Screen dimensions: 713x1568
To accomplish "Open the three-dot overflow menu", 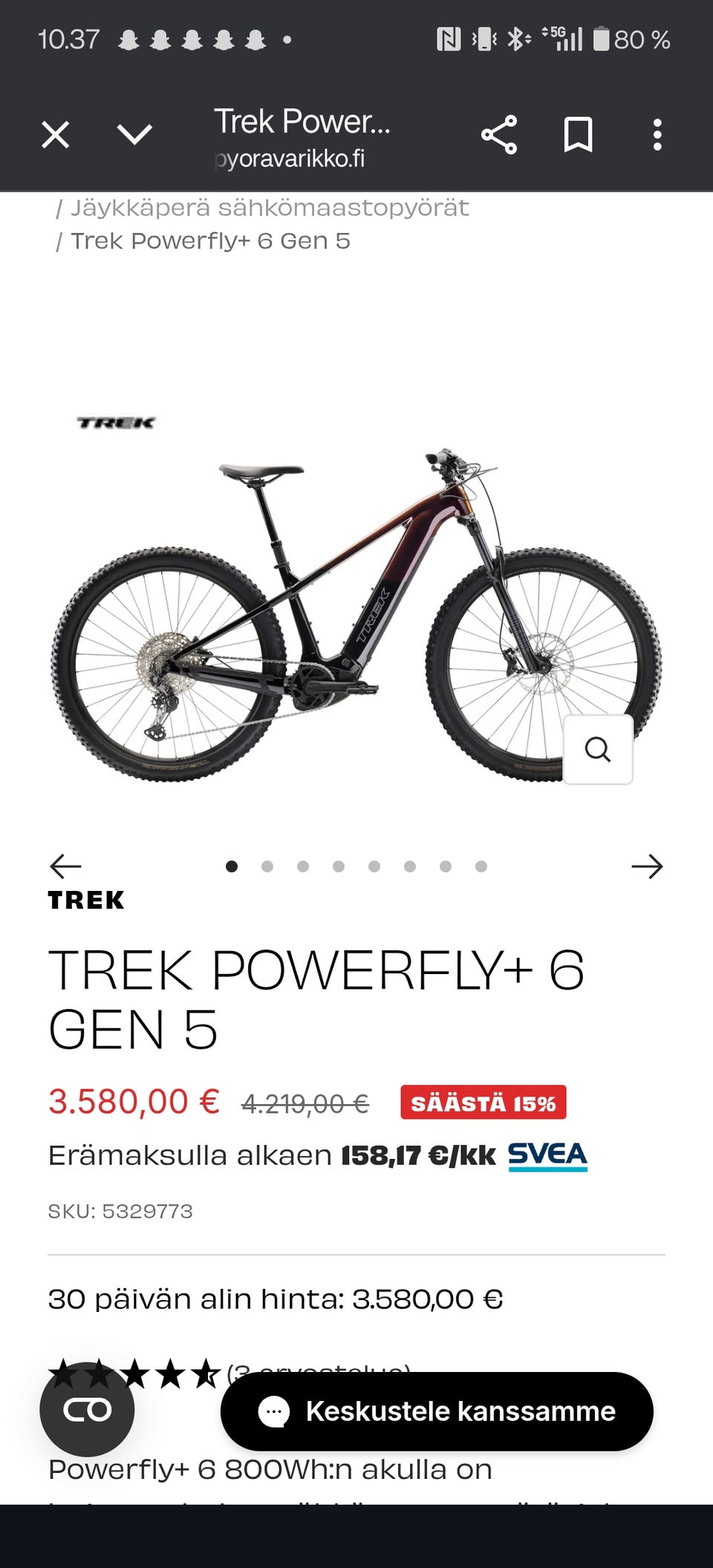I will click(x=657, y=135).
